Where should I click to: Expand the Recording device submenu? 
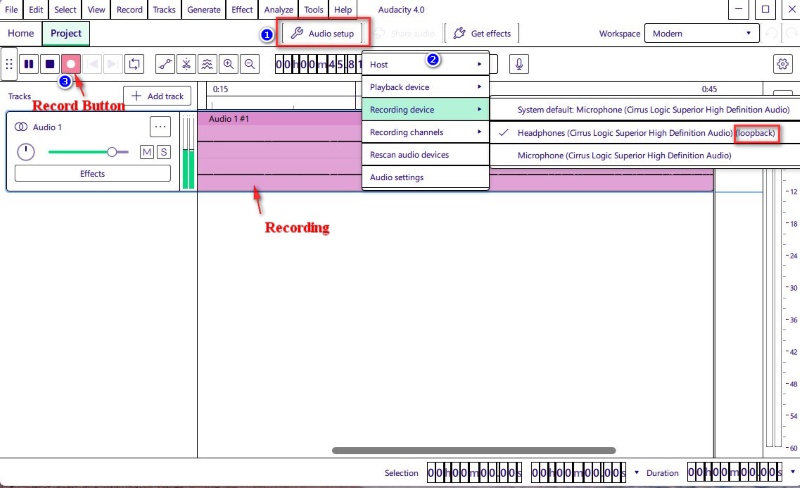(426, 109)
